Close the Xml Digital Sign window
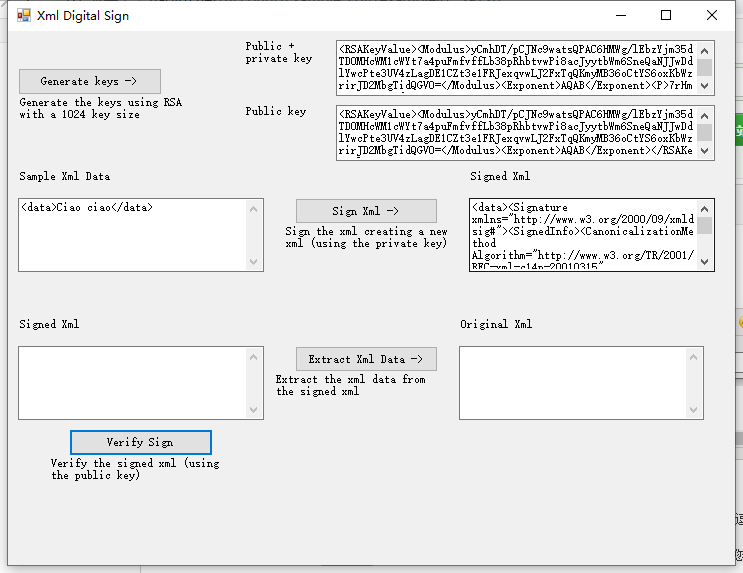This screenshot has width=743, height=573. point(711,16)
